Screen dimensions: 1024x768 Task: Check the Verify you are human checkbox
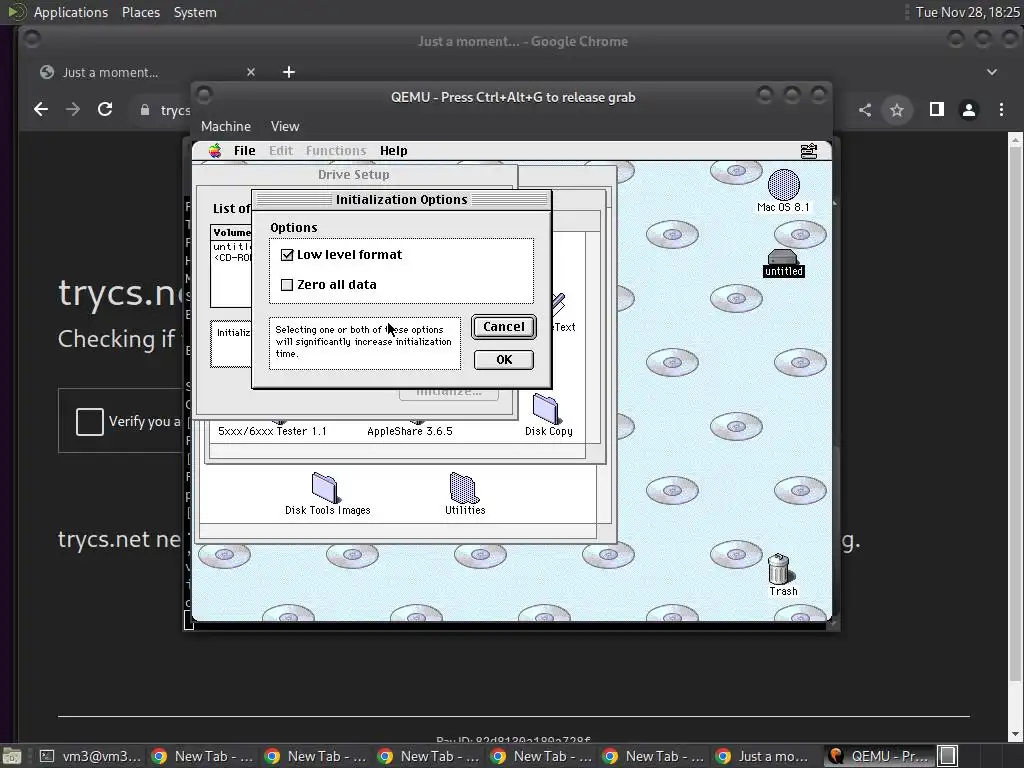[89, 421]
